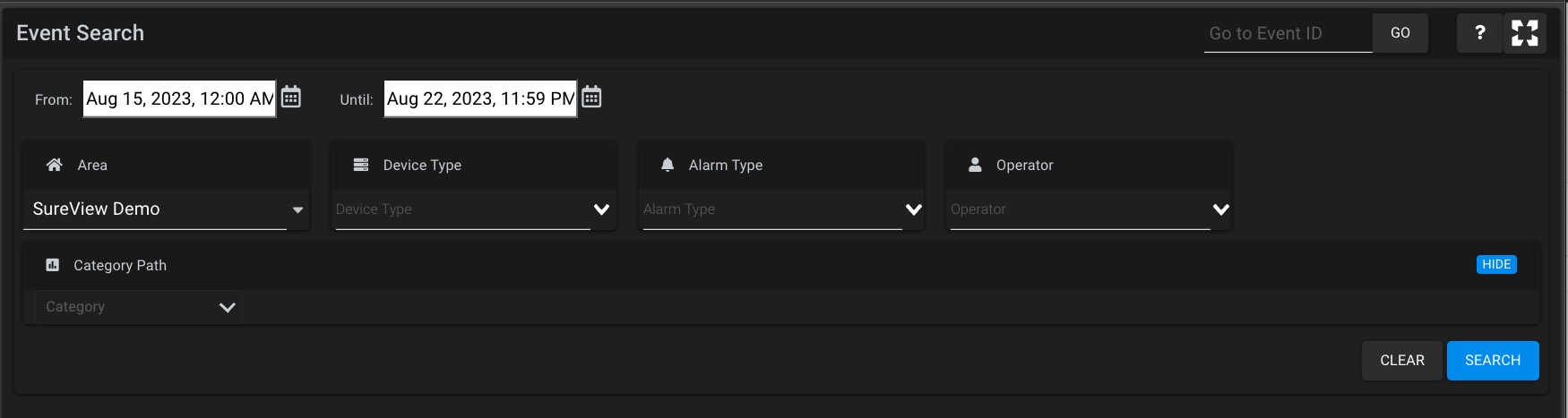The image size is (1568, 418).
Task: Focus the Go to Event ID field
Action: pyautogui.click(x=1288, y=34)
